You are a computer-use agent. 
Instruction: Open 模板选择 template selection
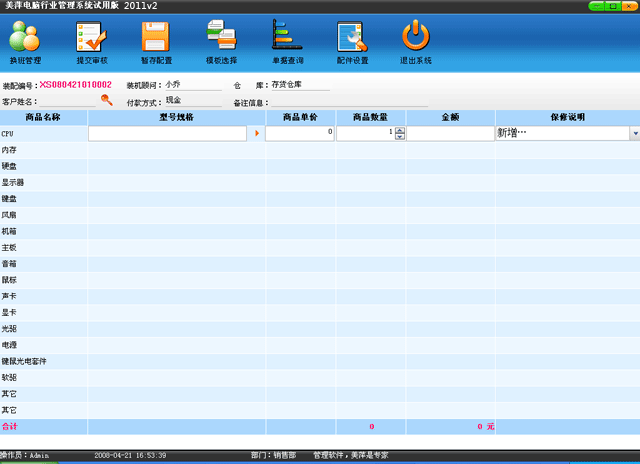pos(221,40)
